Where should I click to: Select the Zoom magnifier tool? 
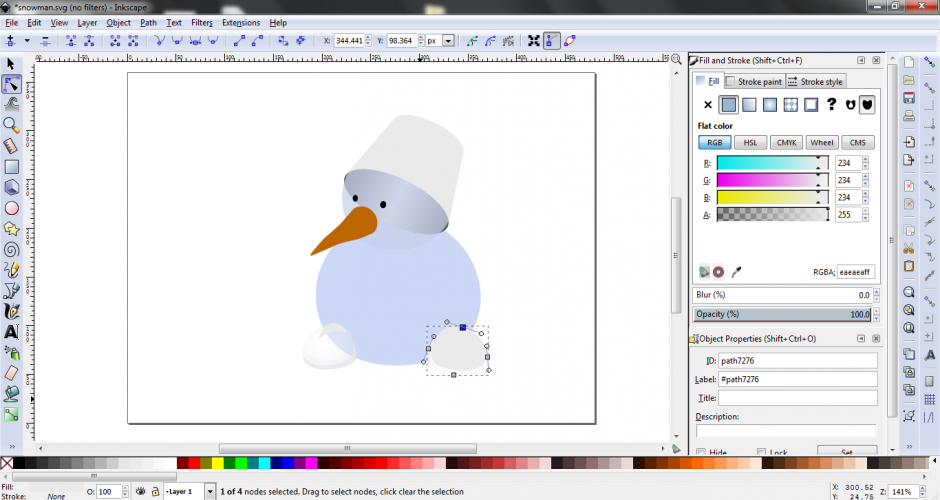(x=12, y=125)
